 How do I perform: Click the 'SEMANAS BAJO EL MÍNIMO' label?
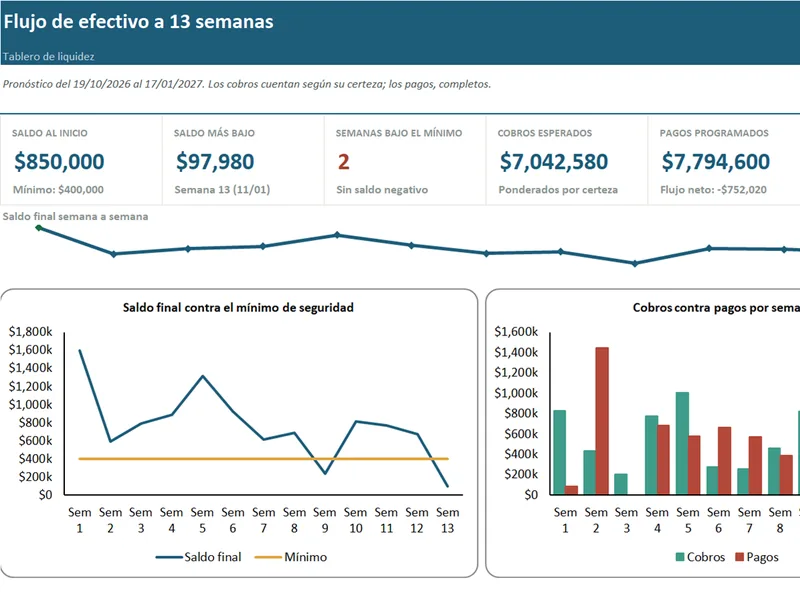coord(399,133)
